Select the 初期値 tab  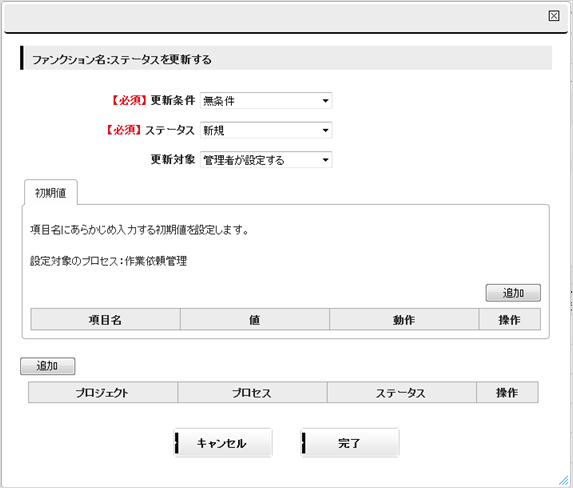[x=50, y=193]
